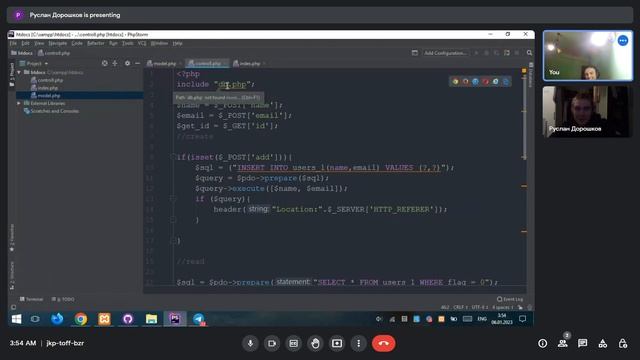Click Add Configuration button
Screen dimensions: 640x360
[445, 53]
